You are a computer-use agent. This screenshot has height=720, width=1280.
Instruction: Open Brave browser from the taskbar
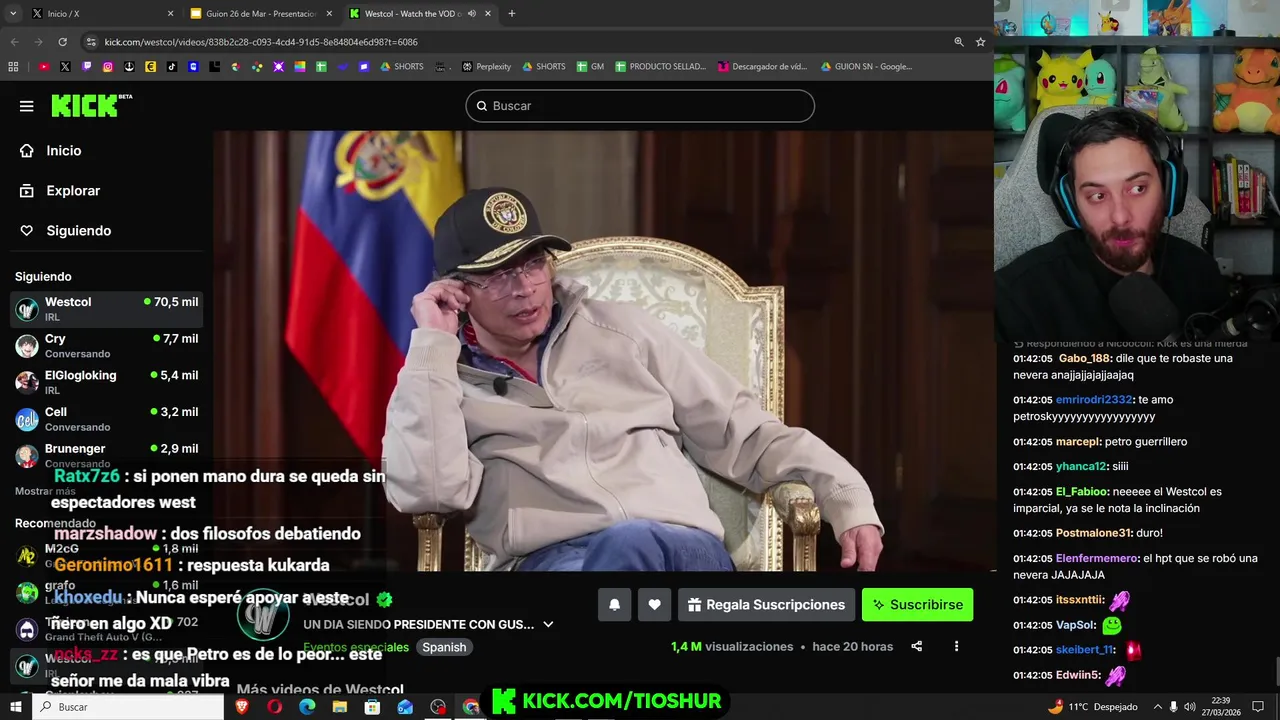click(x=242, y=707)
